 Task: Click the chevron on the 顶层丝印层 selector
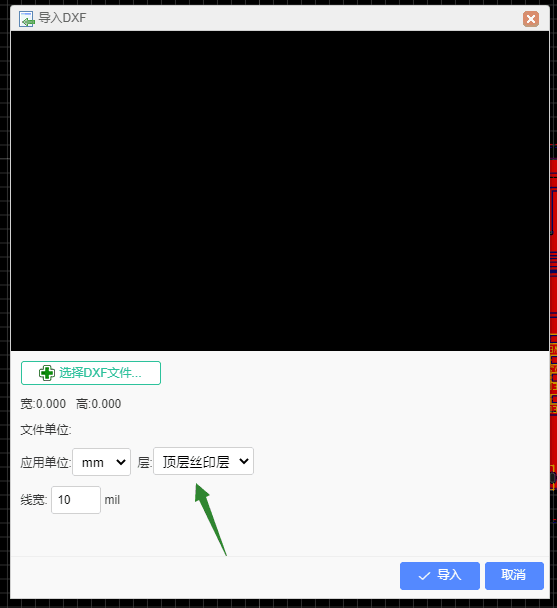pyautogui.click(x=244, y=461)
